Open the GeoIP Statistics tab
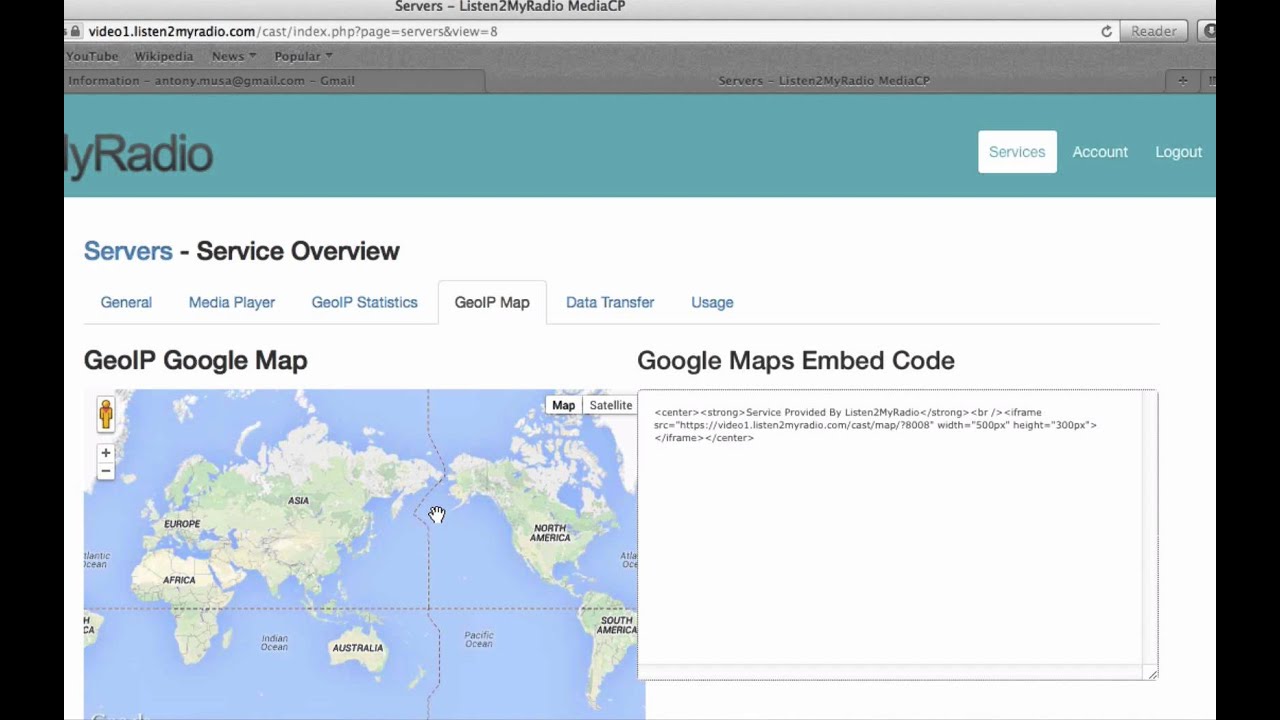The height and width of the screenshot is (720, 1280). click(x=364, y=302)
